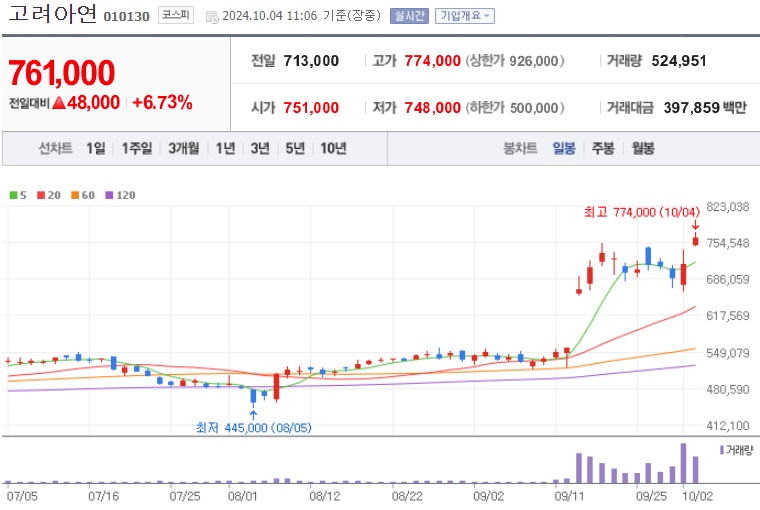Screen dimensions: 760x510
Task: Click the +6.73% change rate
Action: click(x=162, y=103)
